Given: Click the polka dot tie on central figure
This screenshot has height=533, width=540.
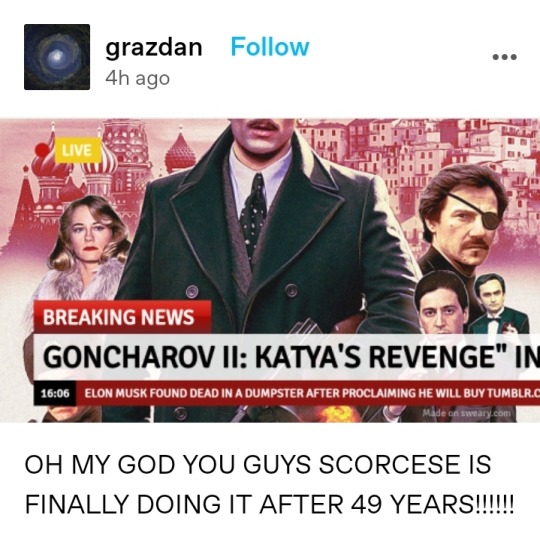Looking at the screenshot, I should coord(254,213).
